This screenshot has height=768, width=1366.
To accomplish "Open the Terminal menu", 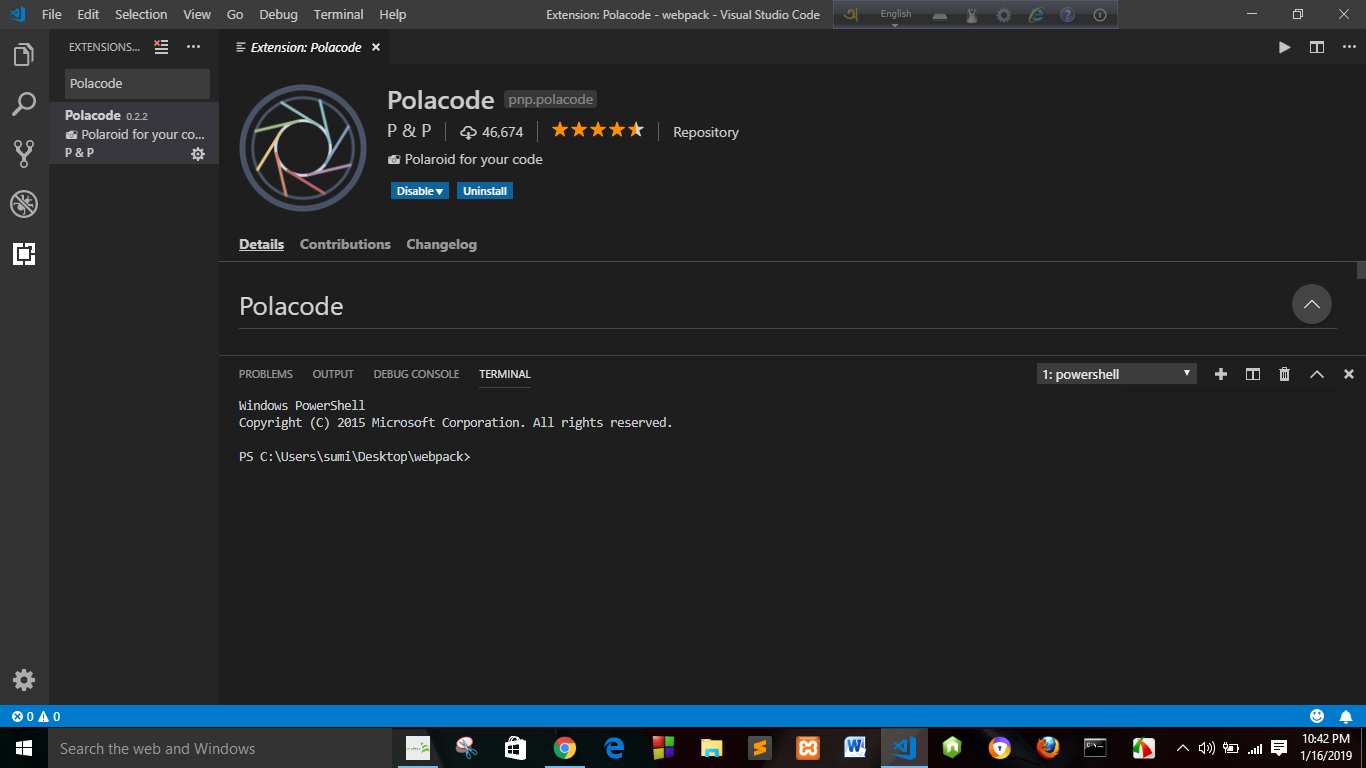I will [x=337, y=14].
